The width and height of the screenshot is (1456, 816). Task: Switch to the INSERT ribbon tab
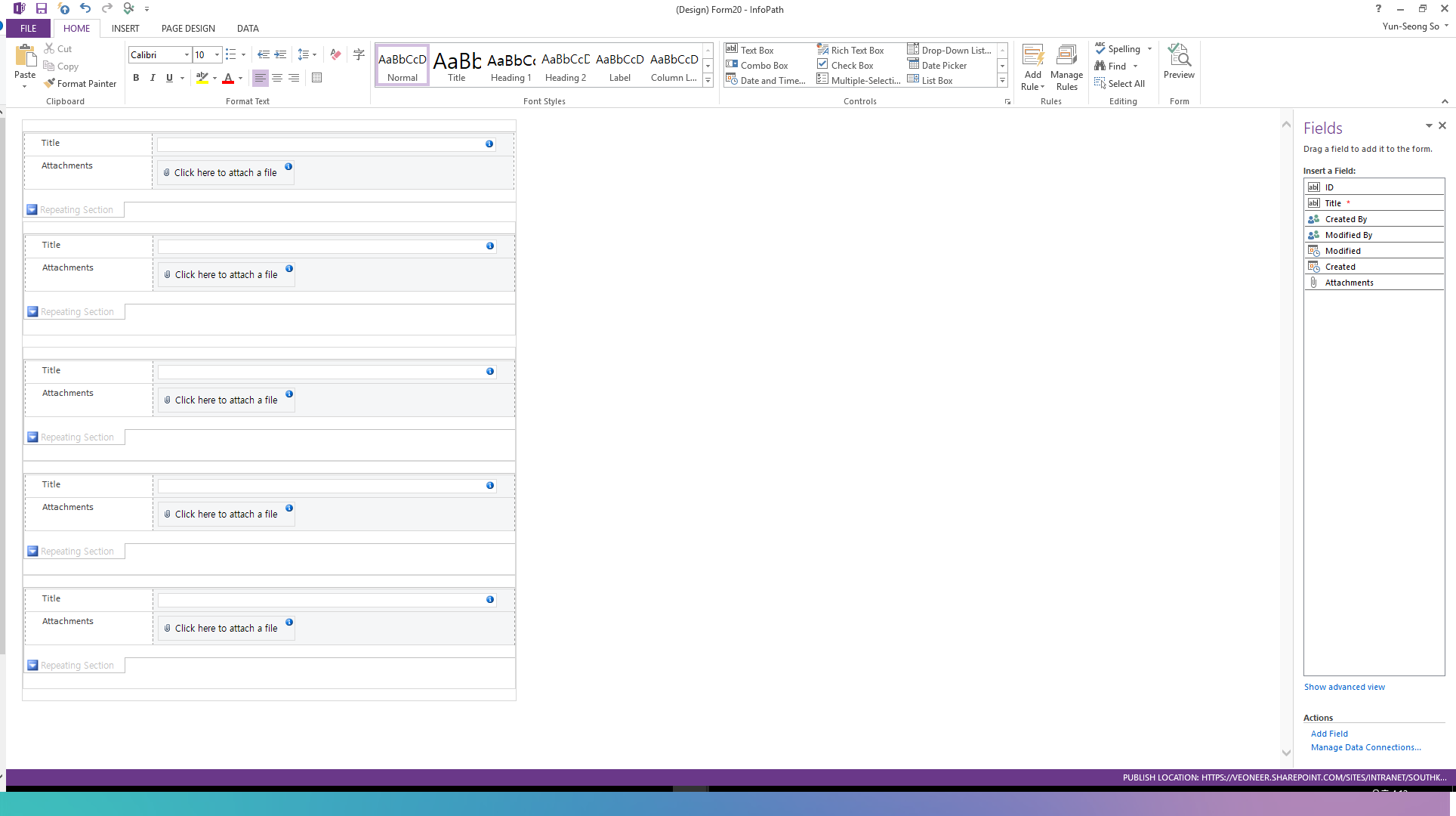(125, 28)
